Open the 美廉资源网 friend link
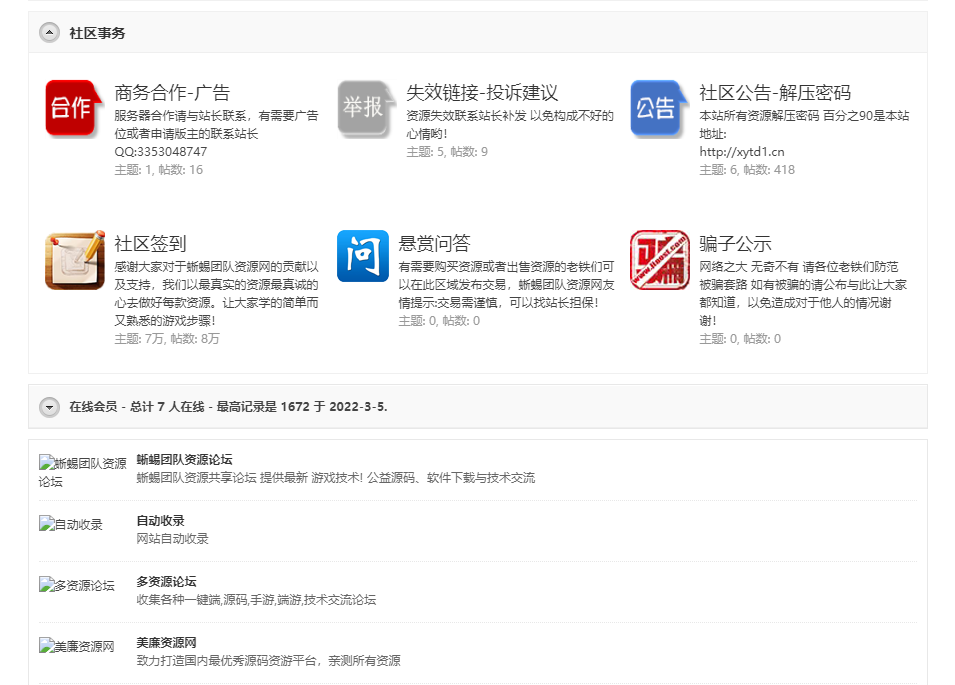The width and height of the screenshot is (955, 685). (166, 642)
